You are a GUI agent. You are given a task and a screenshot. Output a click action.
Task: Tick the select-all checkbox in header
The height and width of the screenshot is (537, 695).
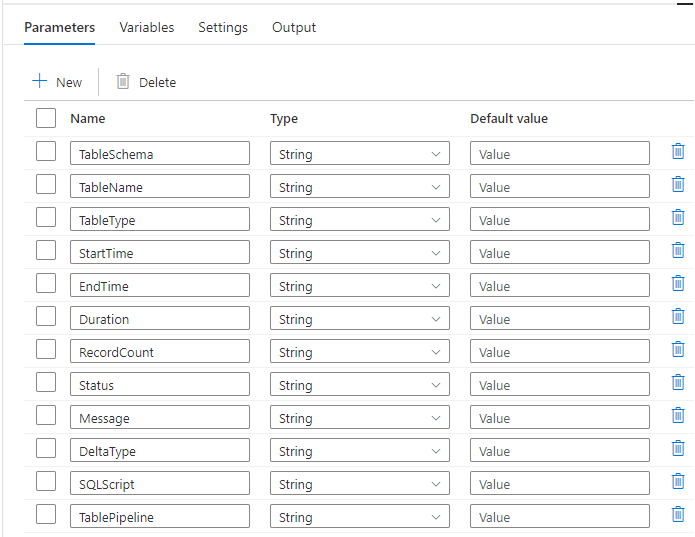tap(46, 118)
